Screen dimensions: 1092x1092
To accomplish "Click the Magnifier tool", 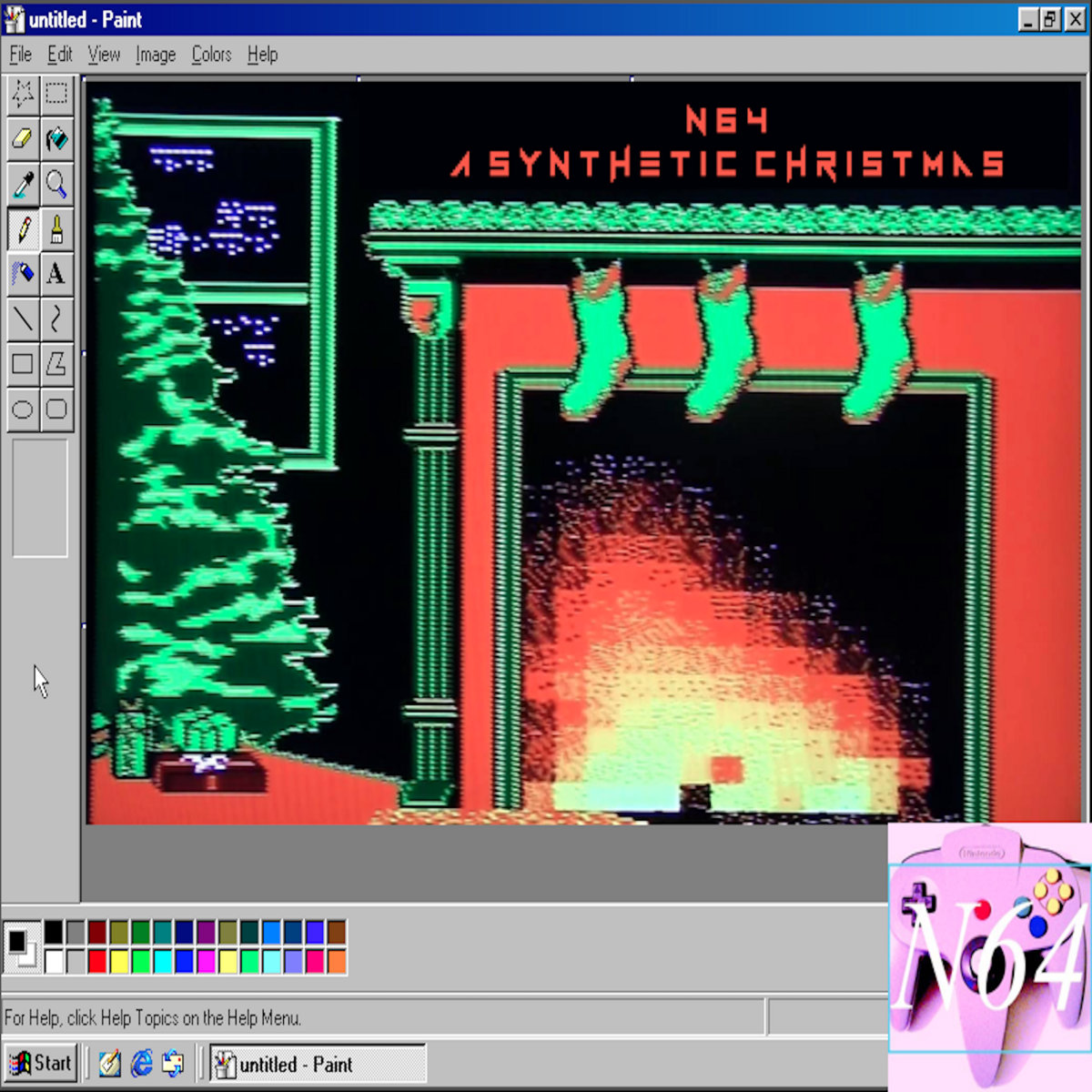I will click(56, 184).
